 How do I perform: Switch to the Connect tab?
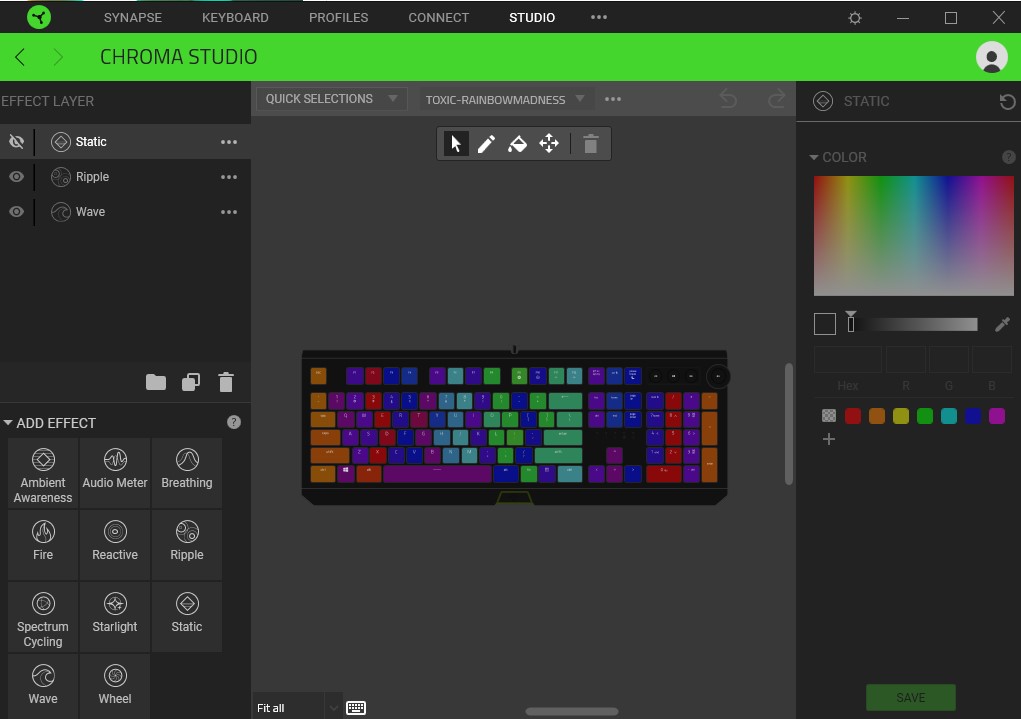coord(438,18)
